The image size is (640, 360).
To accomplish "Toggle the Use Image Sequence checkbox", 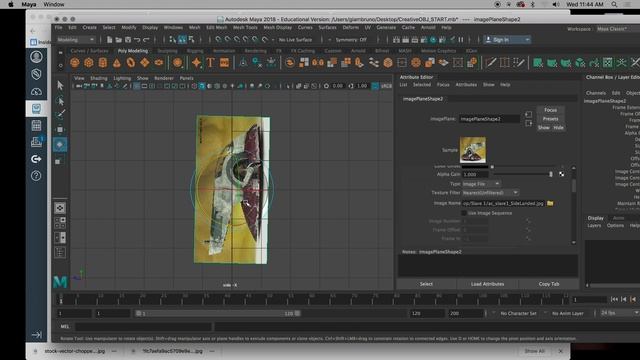I will [464, 213].
